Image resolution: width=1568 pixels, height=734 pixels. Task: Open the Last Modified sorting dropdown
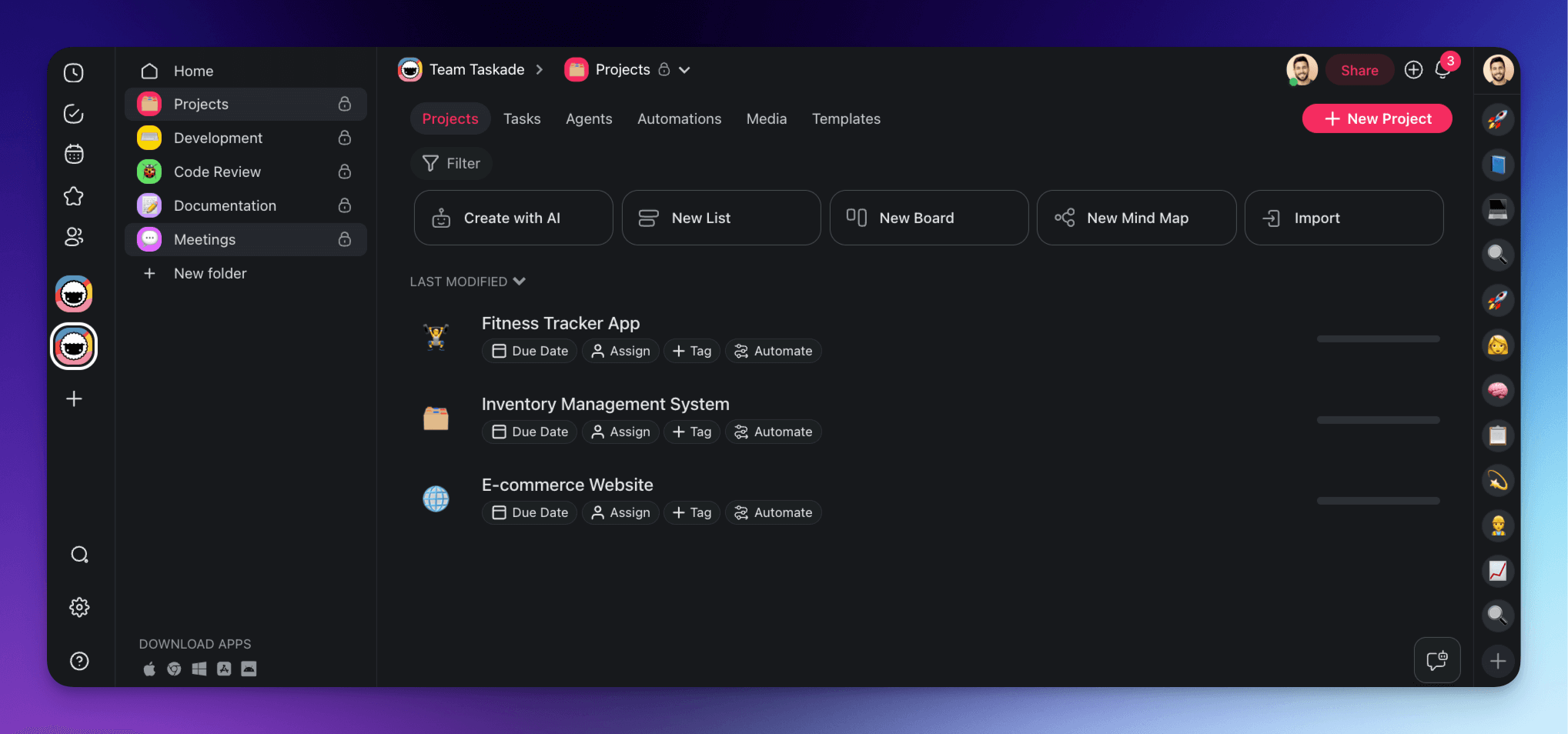click(x=467, y=282)
